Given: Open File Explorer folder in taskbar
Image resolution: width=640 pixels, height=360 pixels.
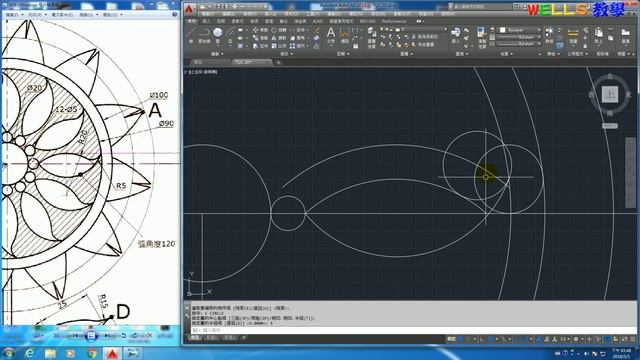Looking at the screenshot, I should click(x=50, y=353).
